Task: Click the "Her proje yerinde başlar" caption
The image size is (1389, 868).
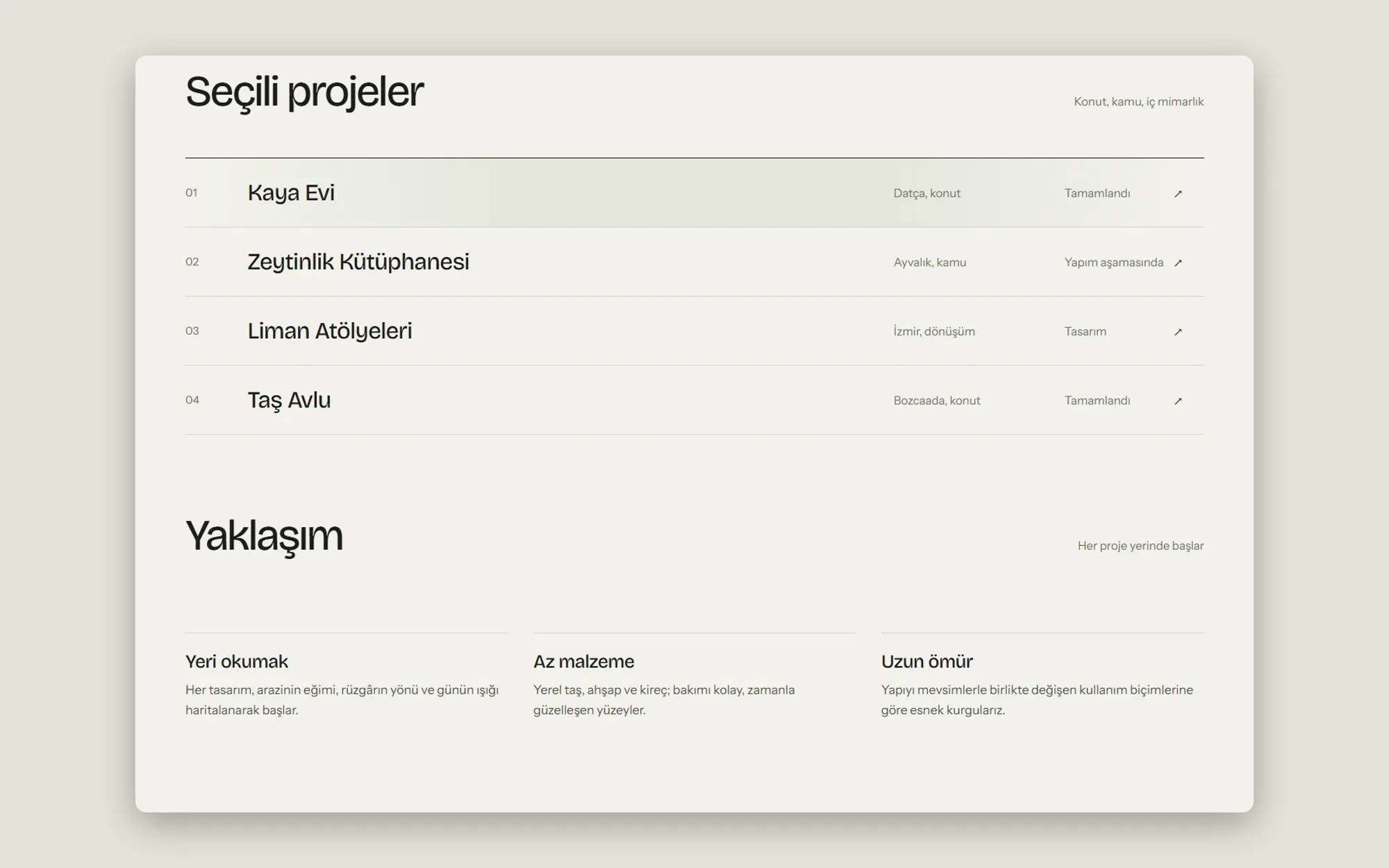Action: pos(1141,546)
